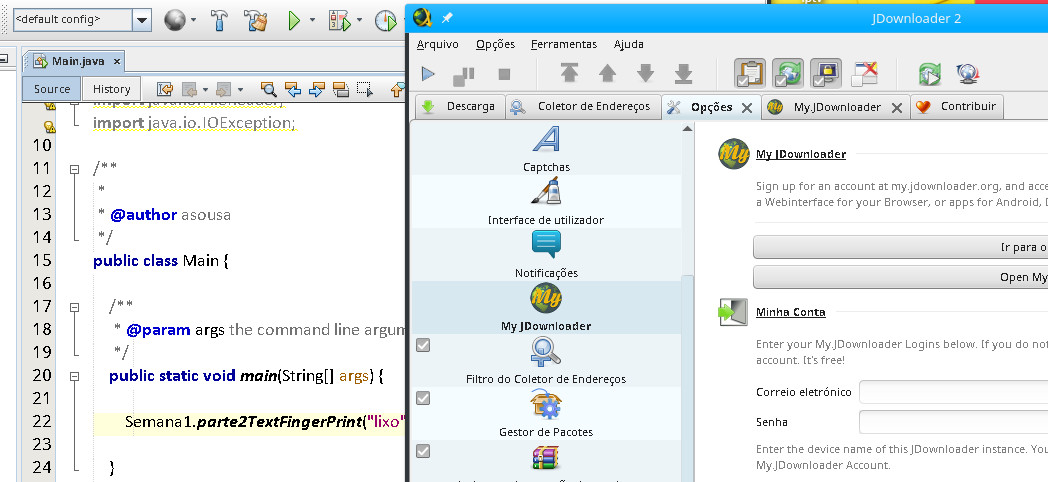Click hint lightbulb beside IOException import
The height and width of the screenshot is (482, 1048).
(49, 126)
